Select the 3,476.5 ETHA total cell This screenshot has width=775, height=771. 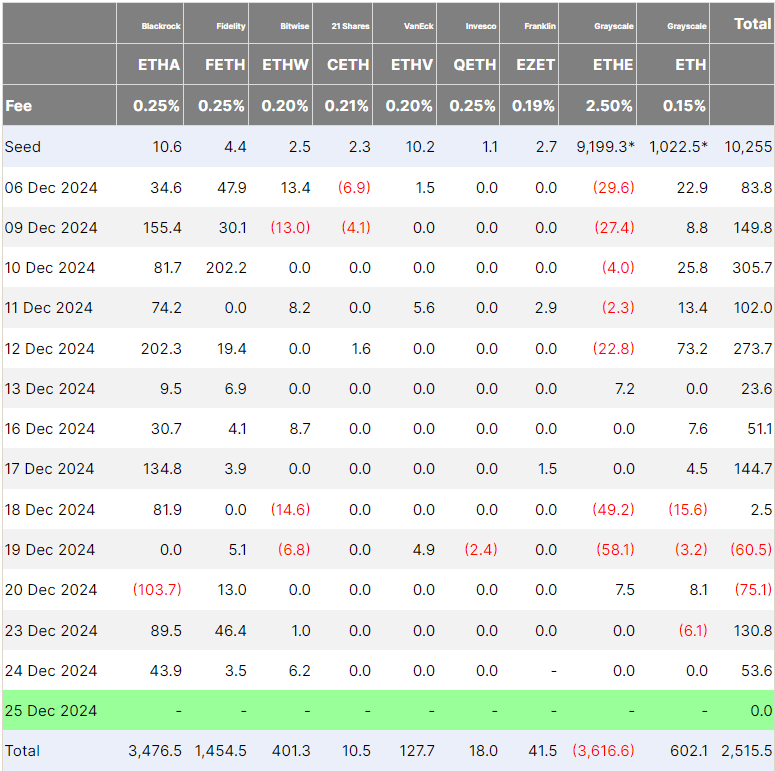(155, 750)
